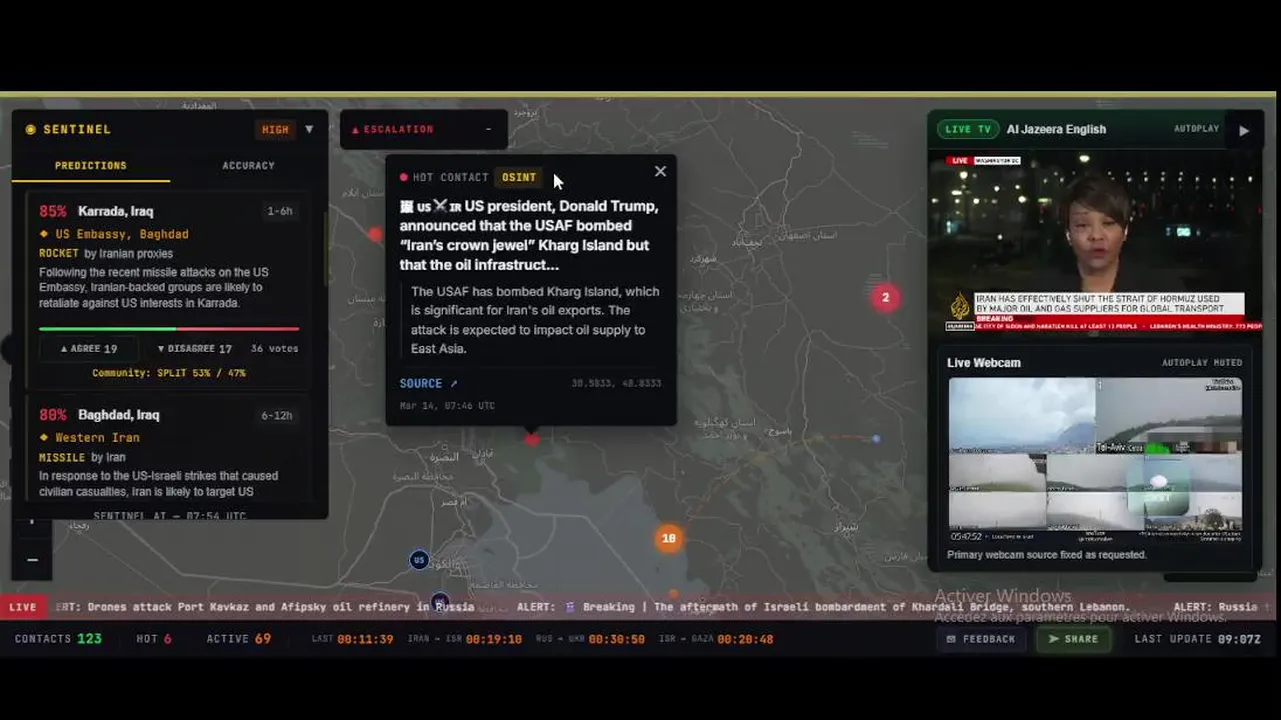Click the CONTACTS 123 counter
1281x720 pixels.
tap(58, 639)
